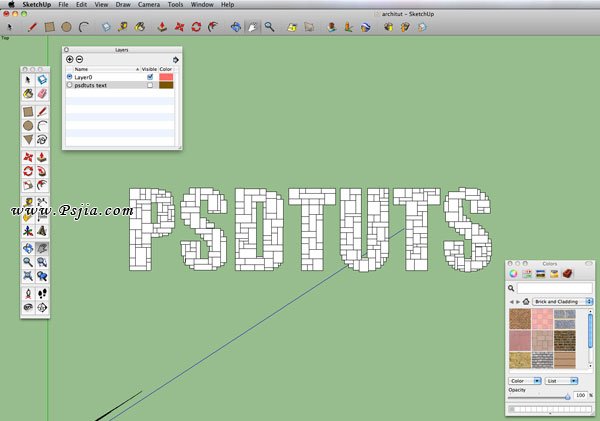Open the Color dropdown in Colors panel
Screen dimensions: 600x421
[524, 381]
